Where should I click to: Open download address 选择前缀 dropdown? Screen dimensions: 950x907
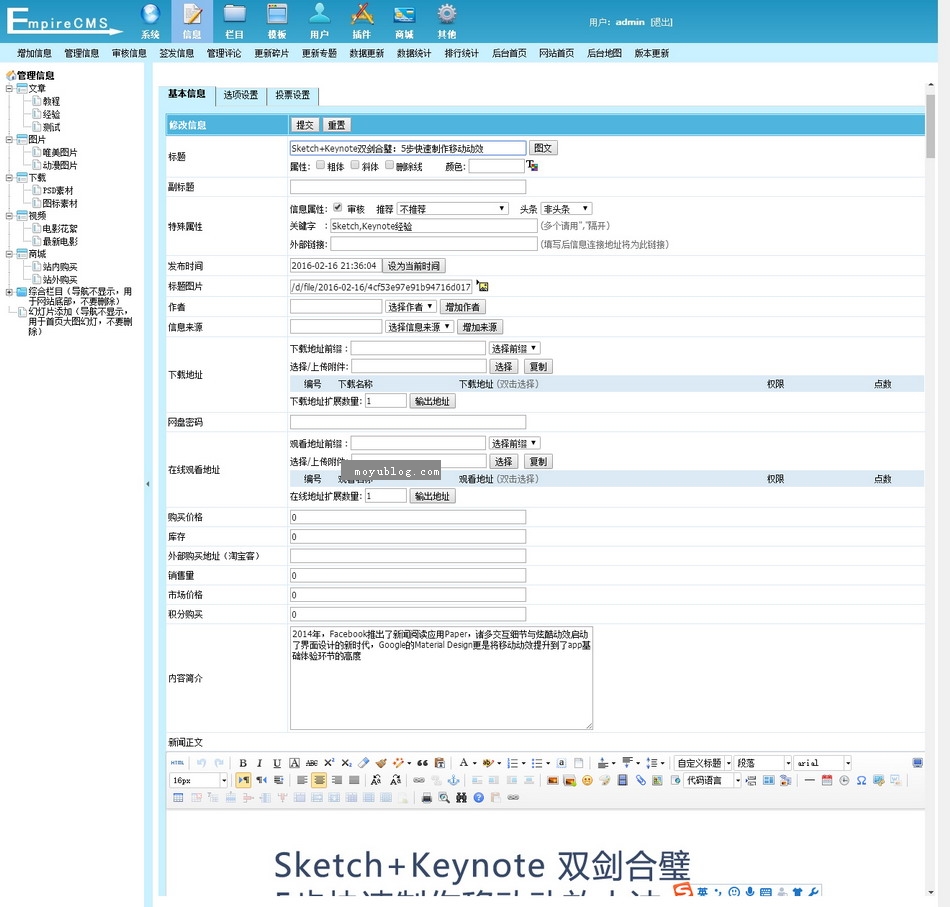(x=514, y=348)
